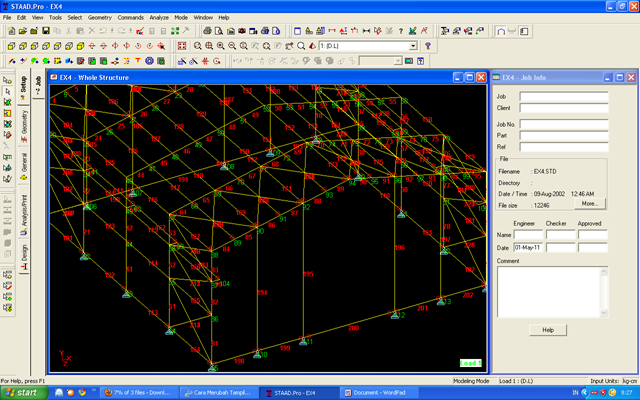Screen dimensions: 640x400
Task: Switch to Document - WordPad taskbar item
Action: (x=379, y=393)
